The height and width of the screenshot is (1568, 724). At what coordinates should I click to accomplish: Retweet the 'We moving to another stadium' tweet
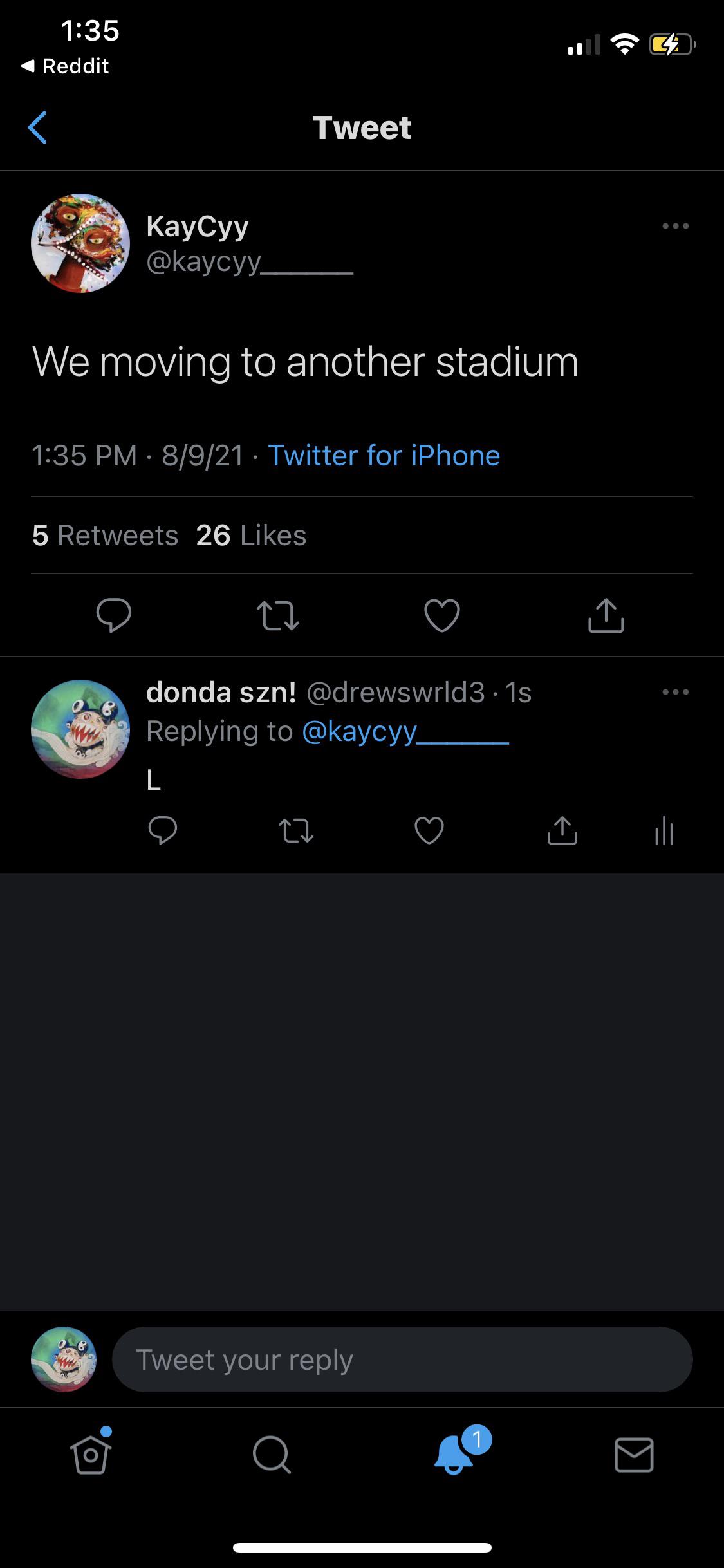tap(278, 615)
